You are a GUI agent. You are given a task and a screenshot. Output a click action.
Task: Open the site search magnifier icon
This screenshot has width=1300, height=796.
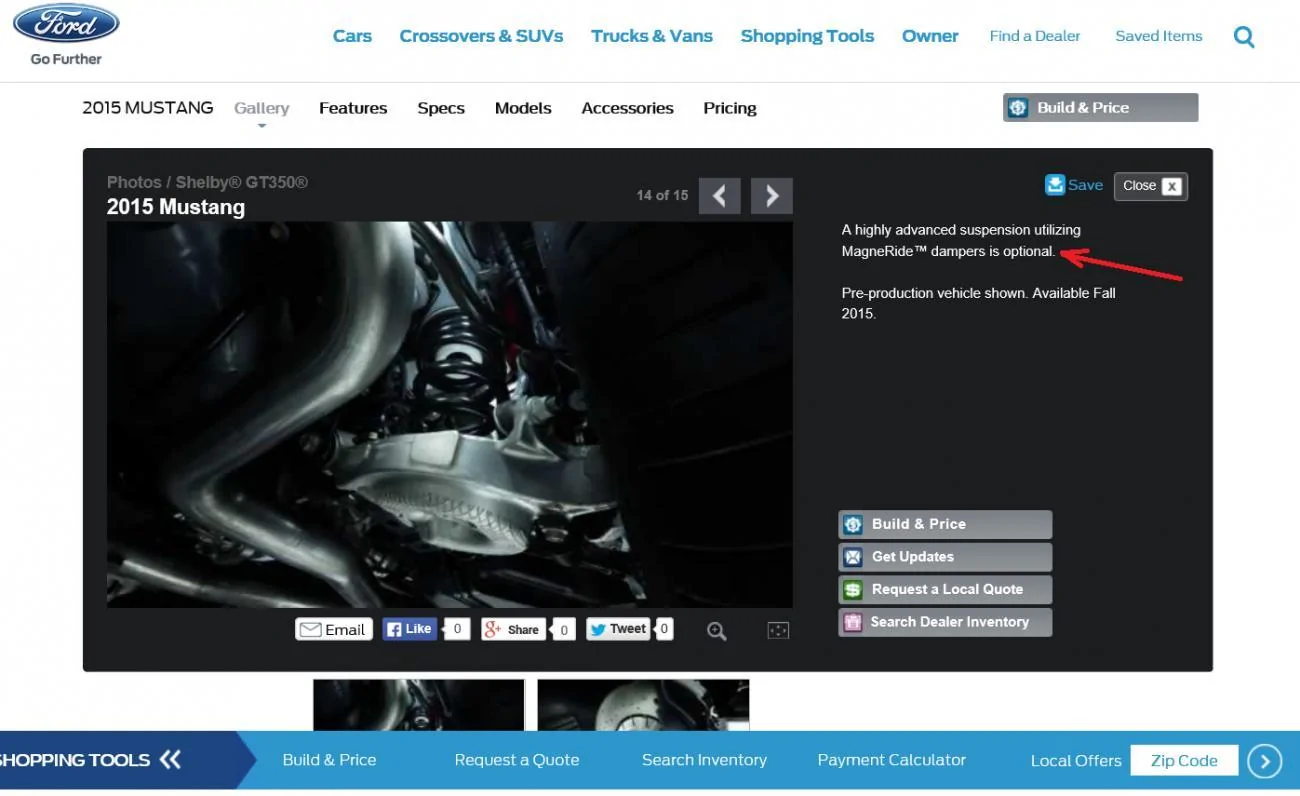pos(1244,37)
